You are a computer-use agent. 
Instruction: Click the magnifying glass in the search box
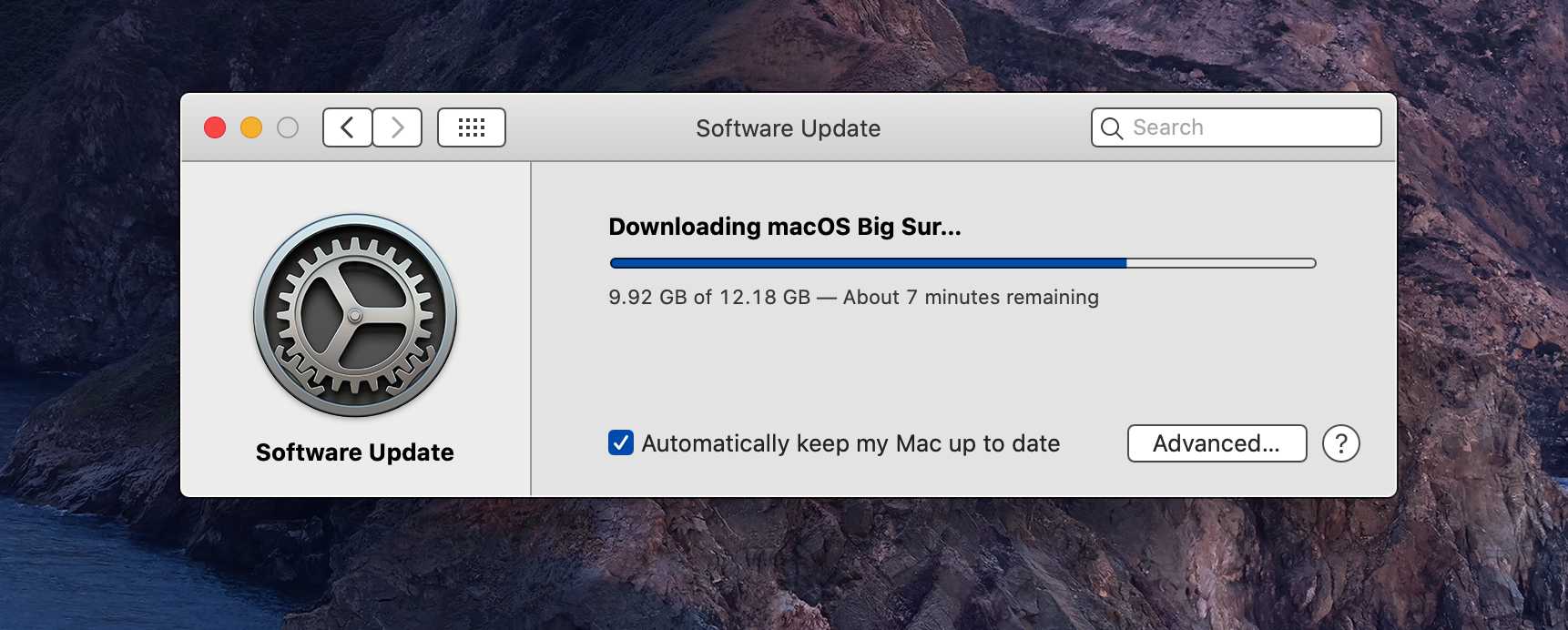1111,128
